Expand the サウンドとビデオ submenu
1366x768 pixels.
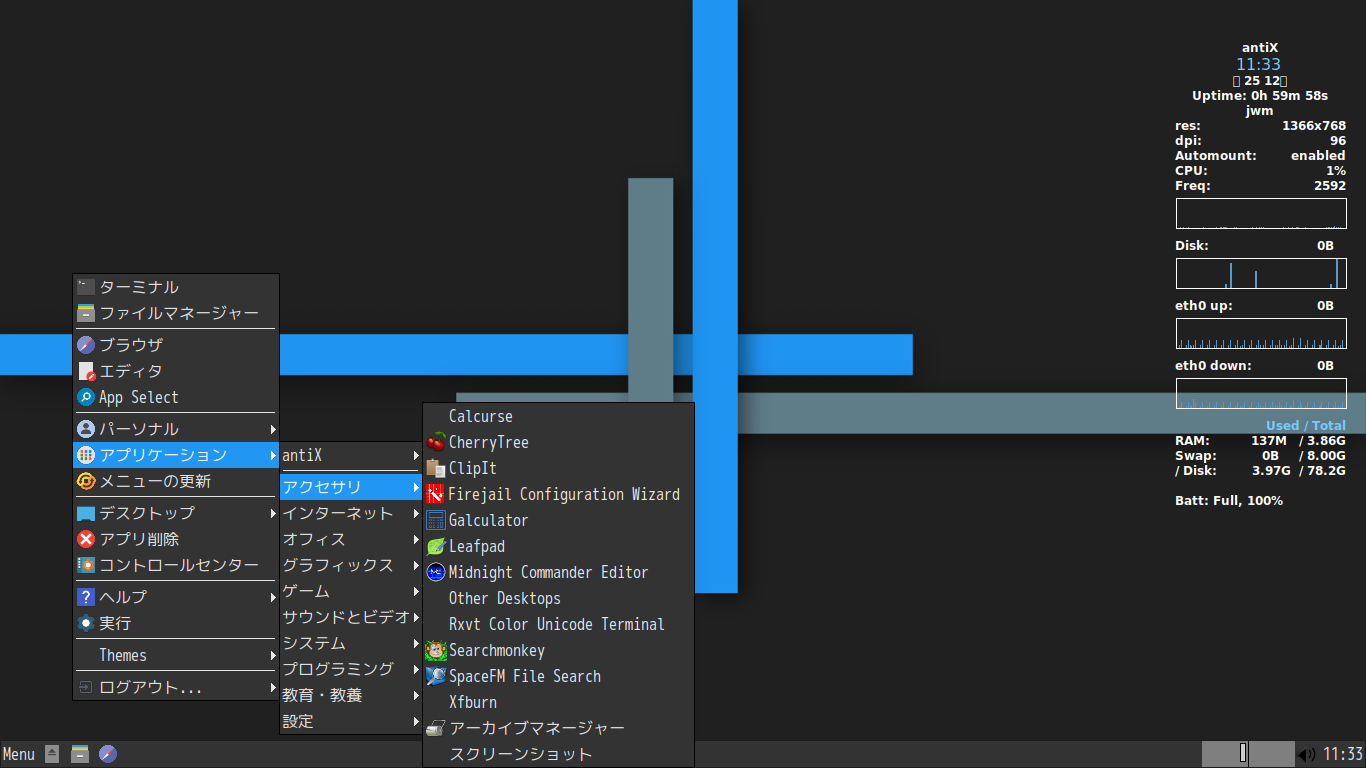tap(350, 617)
